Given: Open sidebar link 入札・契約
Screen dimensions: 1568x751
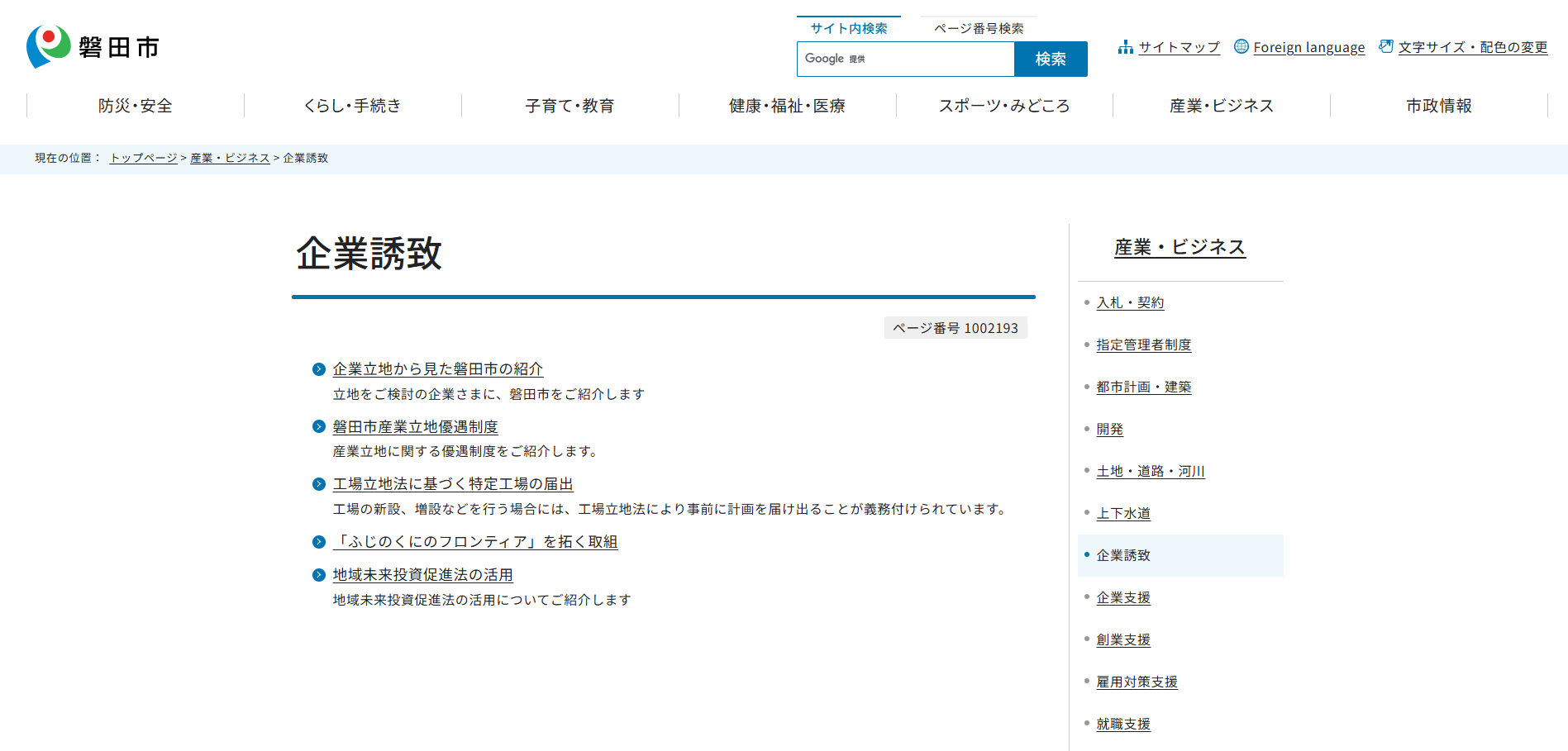Looking at the screenshot, I should click(1130, 303).
